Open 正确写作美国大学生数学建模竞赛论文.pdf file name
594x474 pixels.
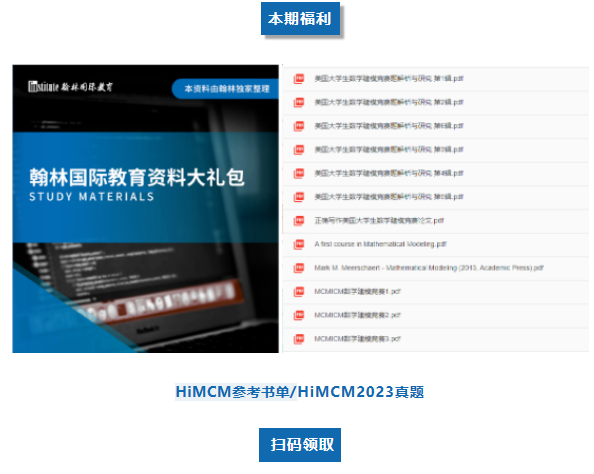[x=379, y=221]
